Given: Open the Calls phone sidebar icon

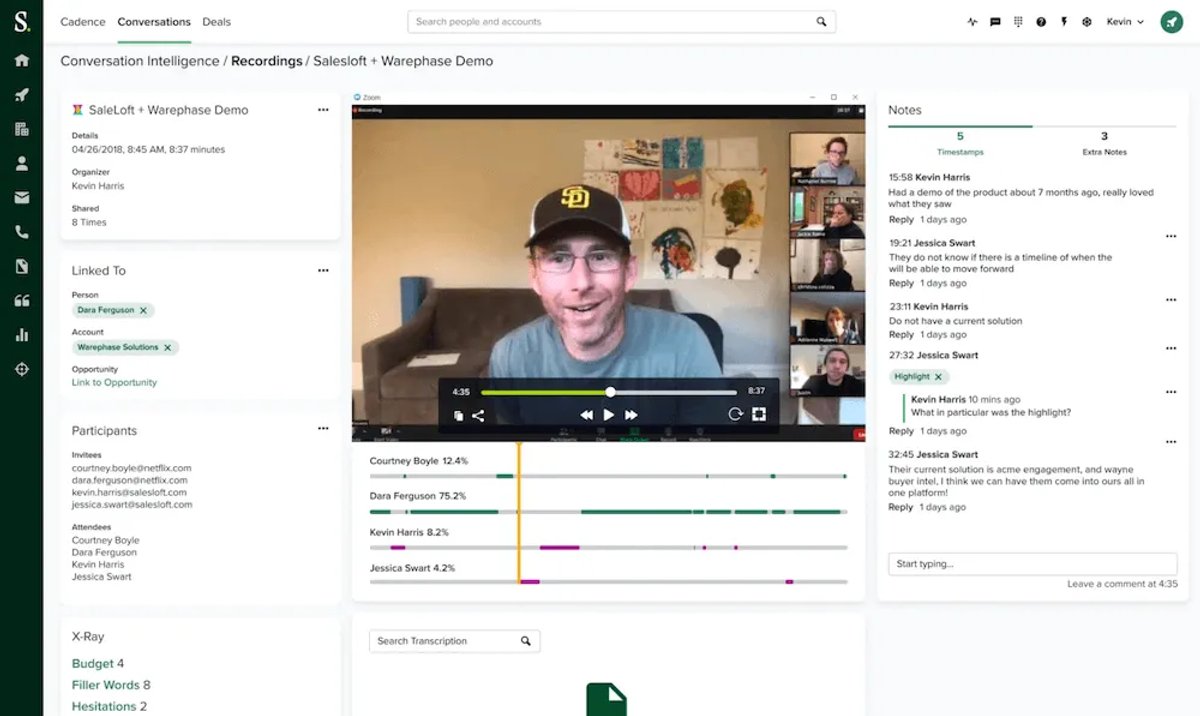Looking at the screenshot, I should [21, 232].
